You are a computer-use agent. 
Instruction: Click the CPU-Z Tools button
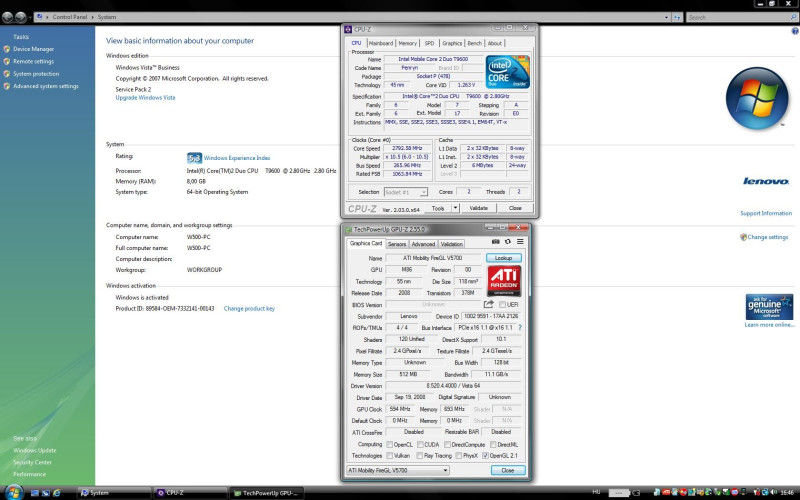point(438,208)
